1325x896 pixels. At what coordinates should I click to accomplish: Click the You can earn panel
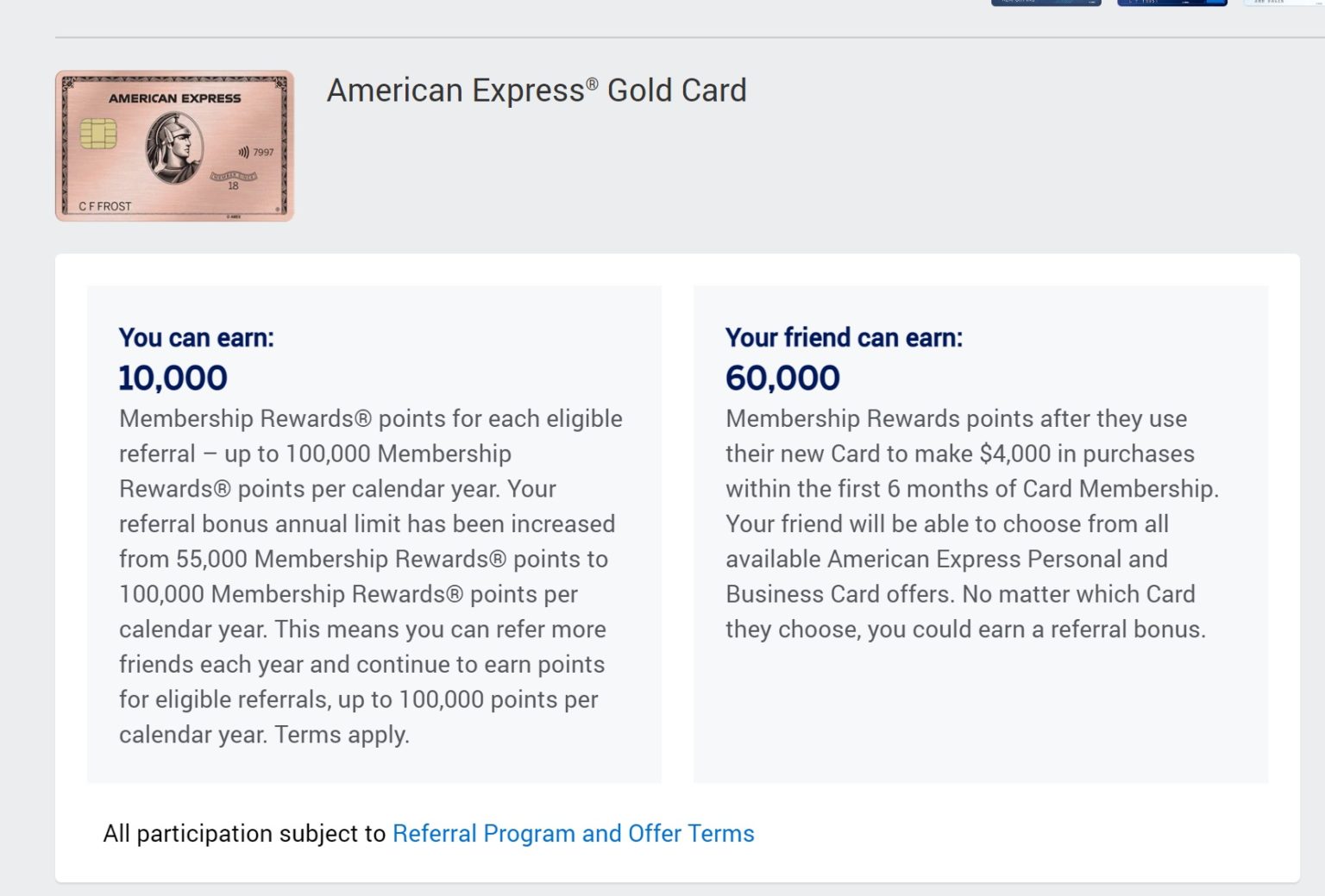point(374,533)
